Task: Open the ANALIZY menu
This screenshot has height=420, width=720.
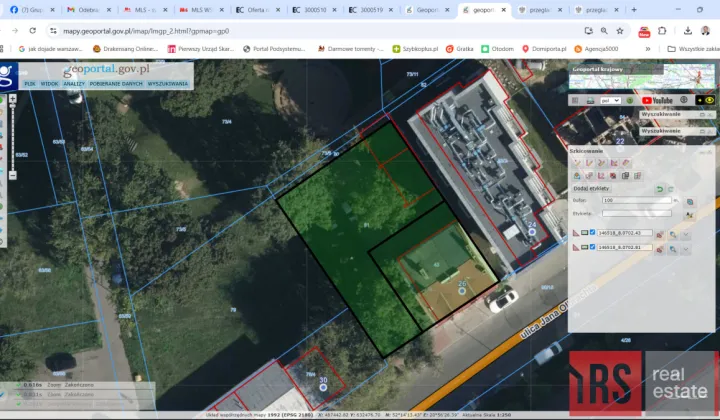Action: point(74,84)
